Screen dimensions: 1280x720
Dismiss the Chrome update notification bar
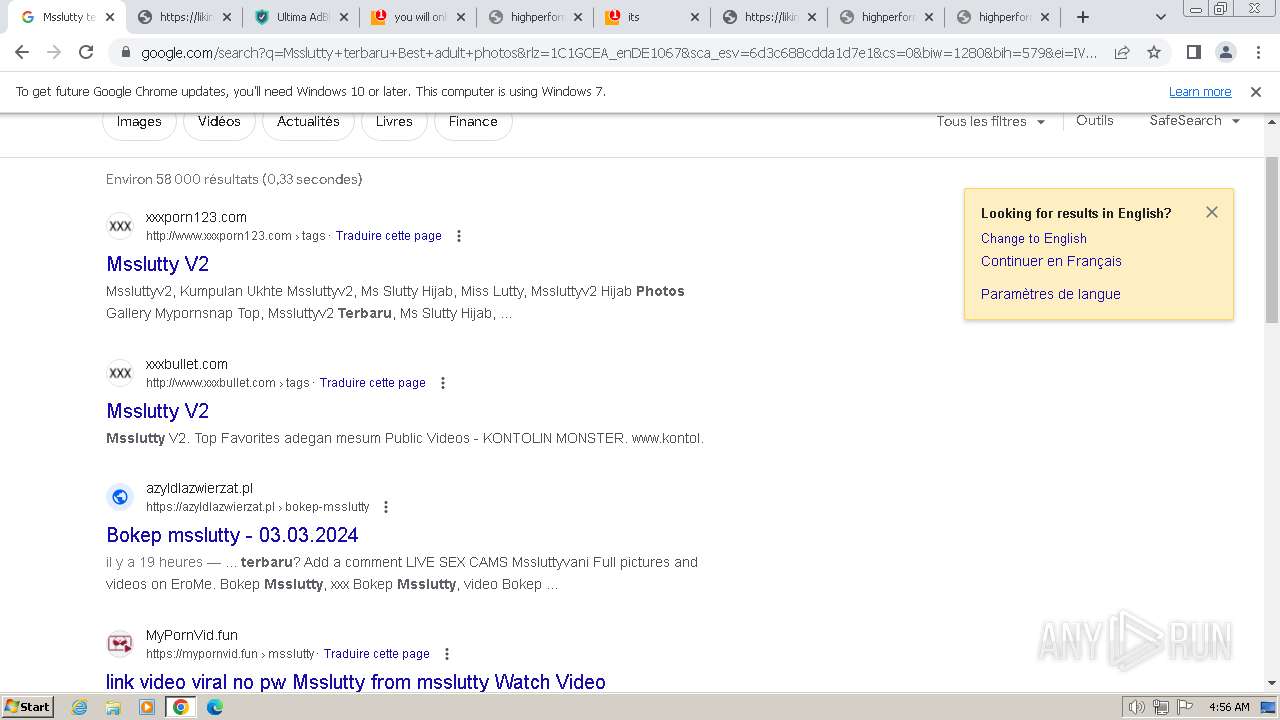click(1256, 91)
